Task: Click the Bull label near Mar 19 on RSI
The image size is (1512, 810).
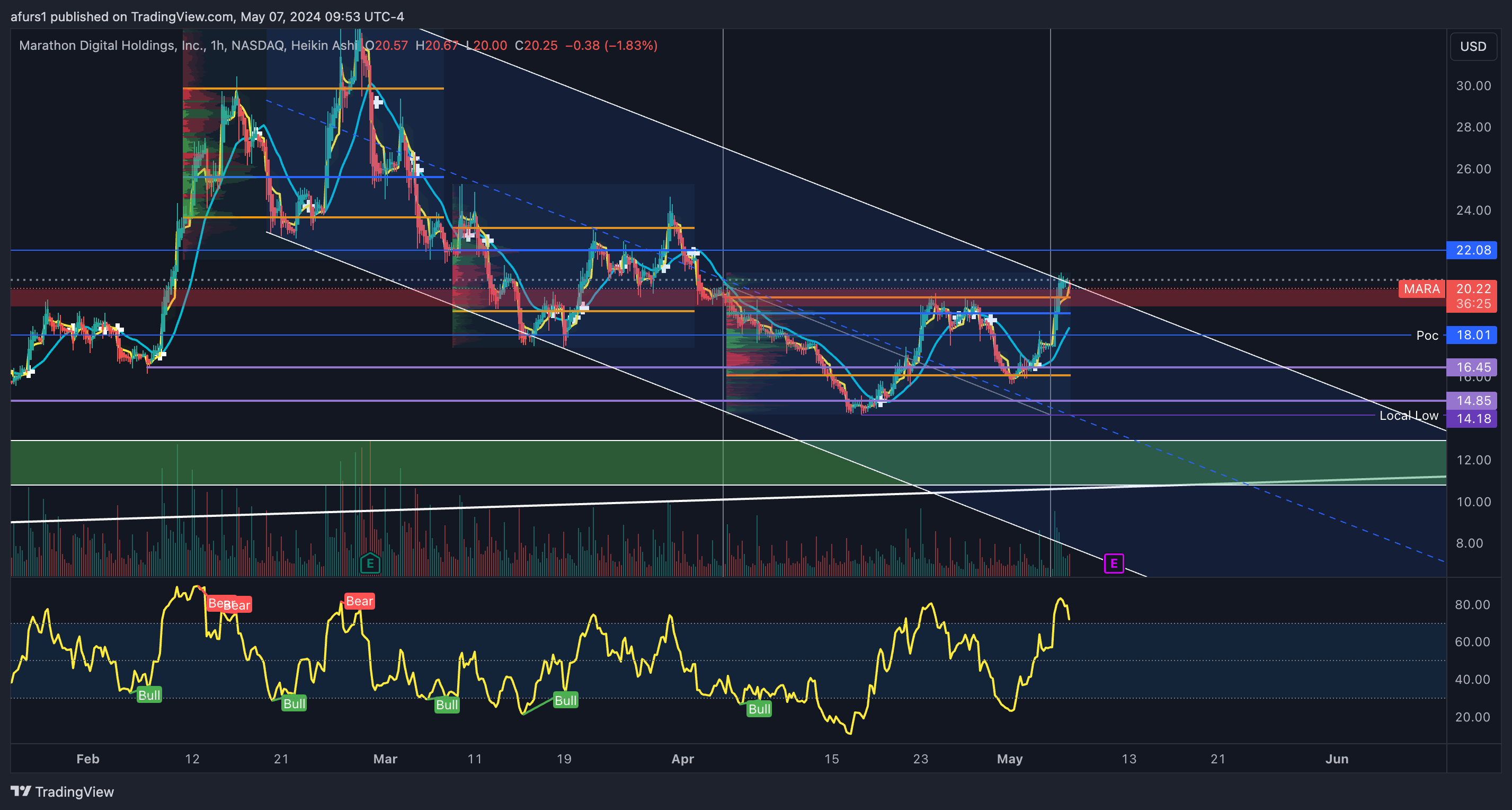Action: (x=566, y=700)
